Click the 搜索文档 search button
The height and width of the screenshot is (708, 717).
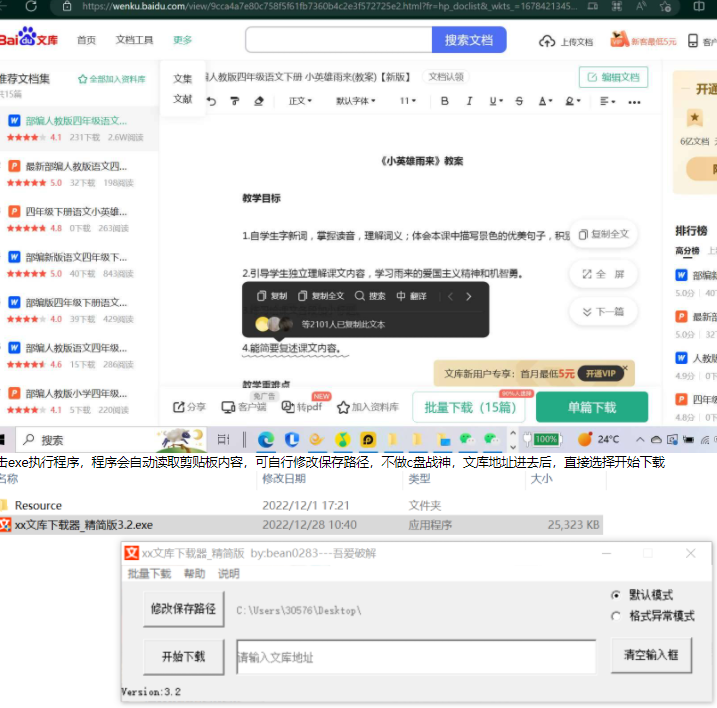(469, 40)
